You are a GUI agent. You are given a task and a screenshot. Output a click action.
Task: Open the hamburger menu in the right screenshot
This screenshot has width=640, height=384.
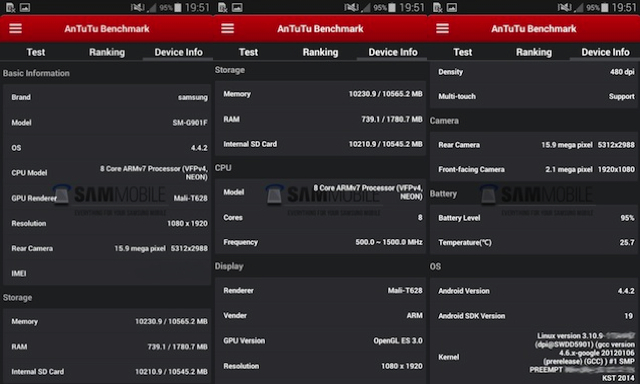pos(442,29)
